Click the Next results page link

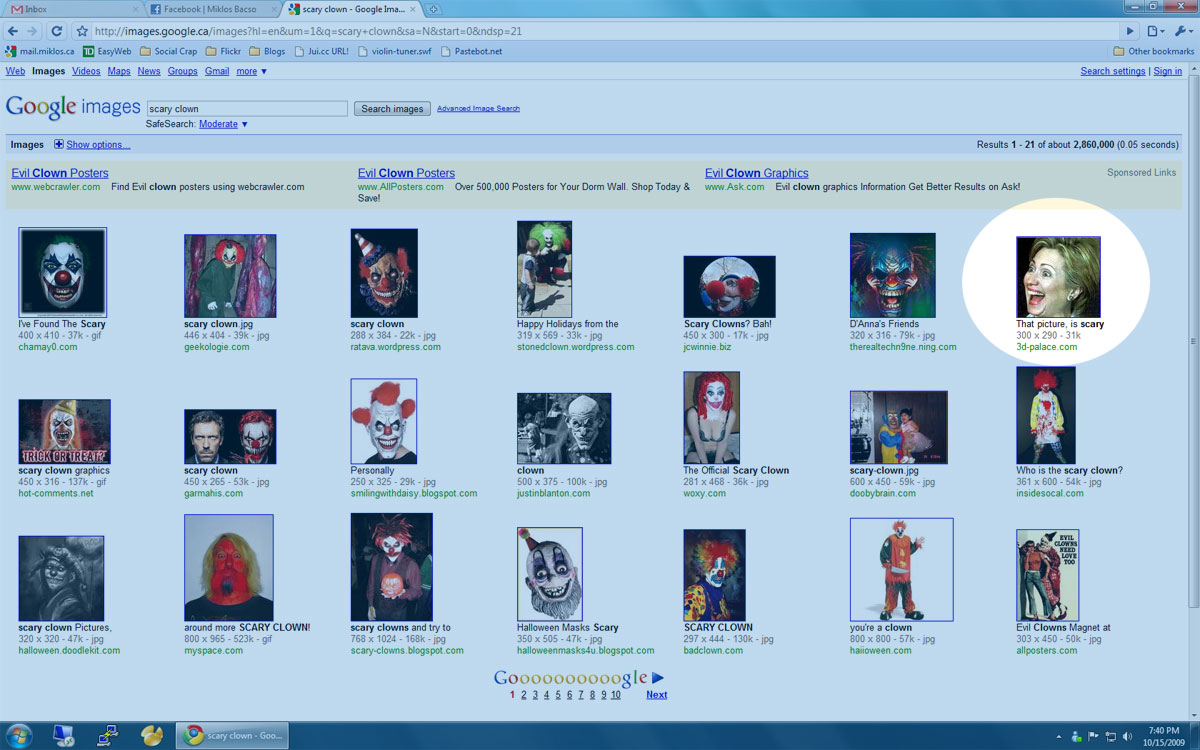click(x=656, y=695)
